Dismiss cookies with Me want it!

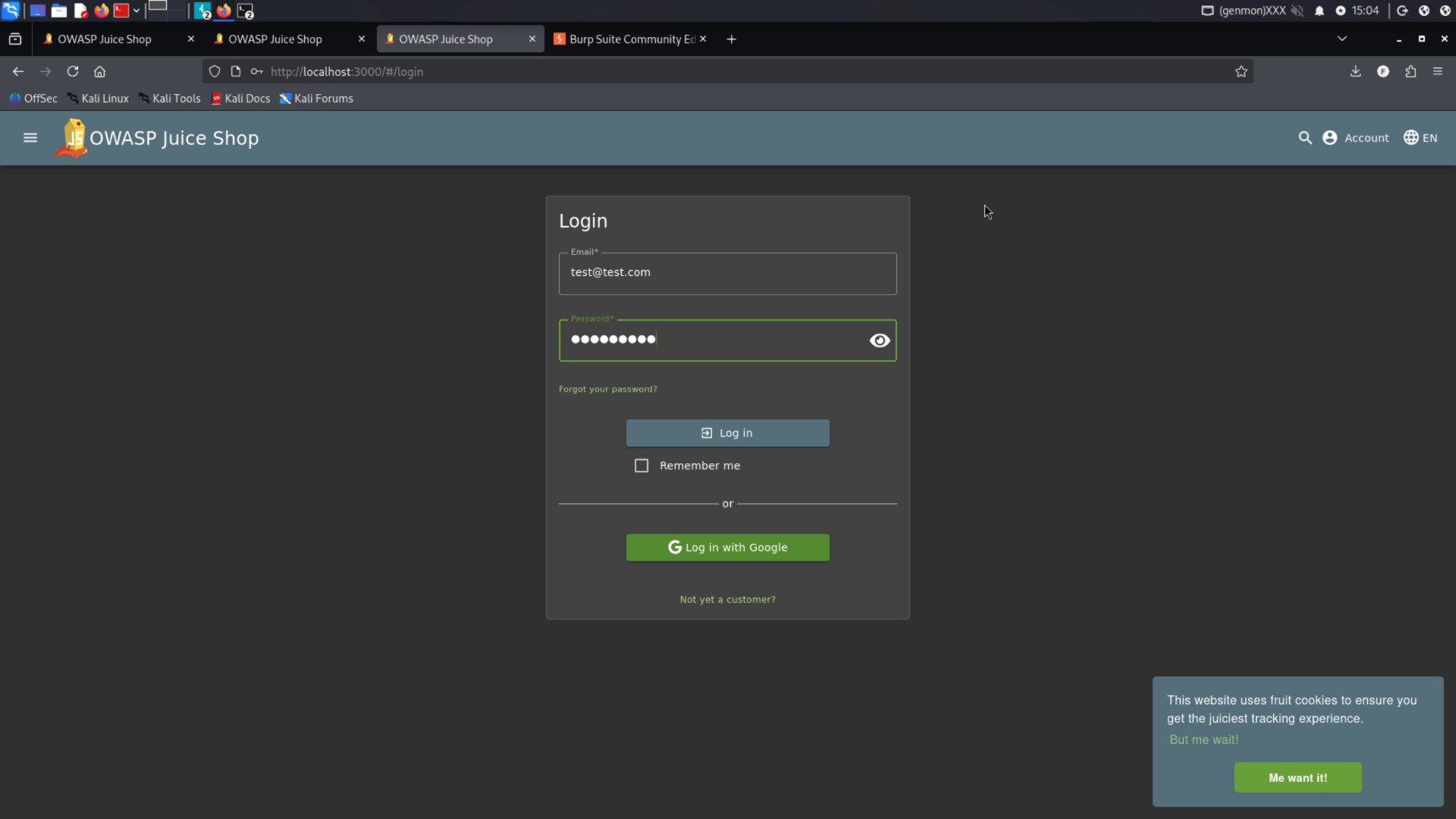1297,778
